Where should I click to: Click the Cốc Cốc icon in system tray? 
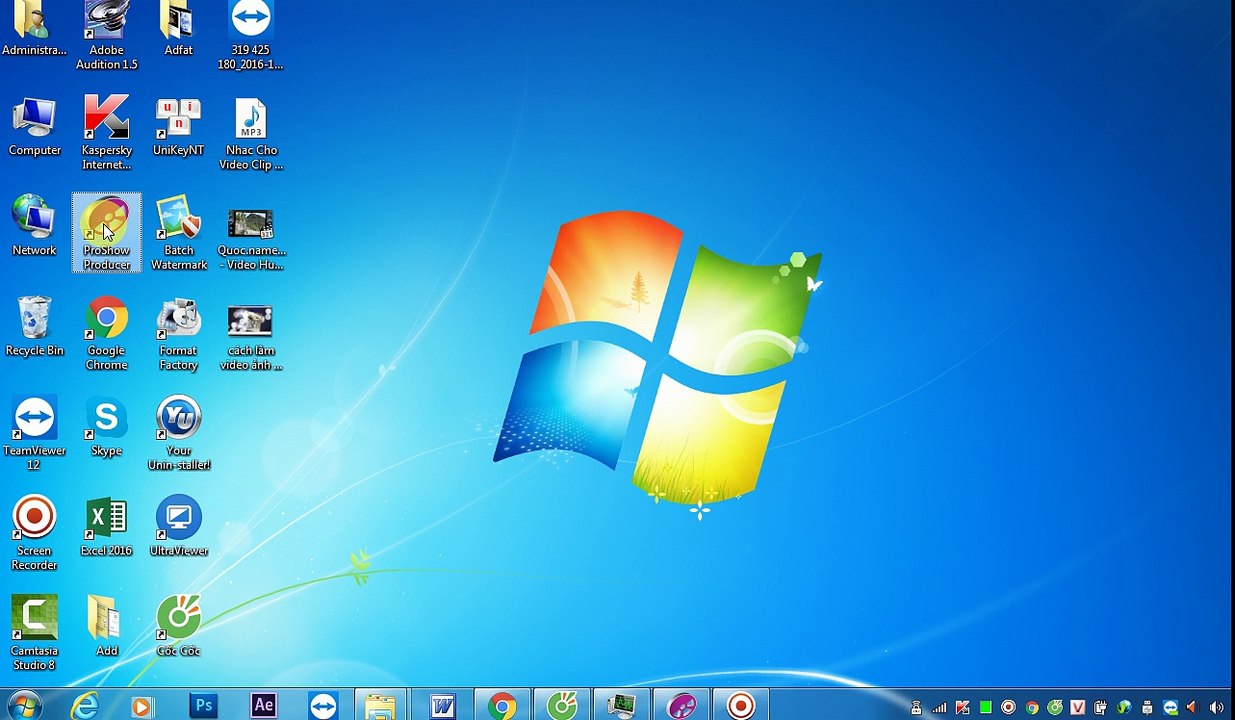(x=1055, y=708)
